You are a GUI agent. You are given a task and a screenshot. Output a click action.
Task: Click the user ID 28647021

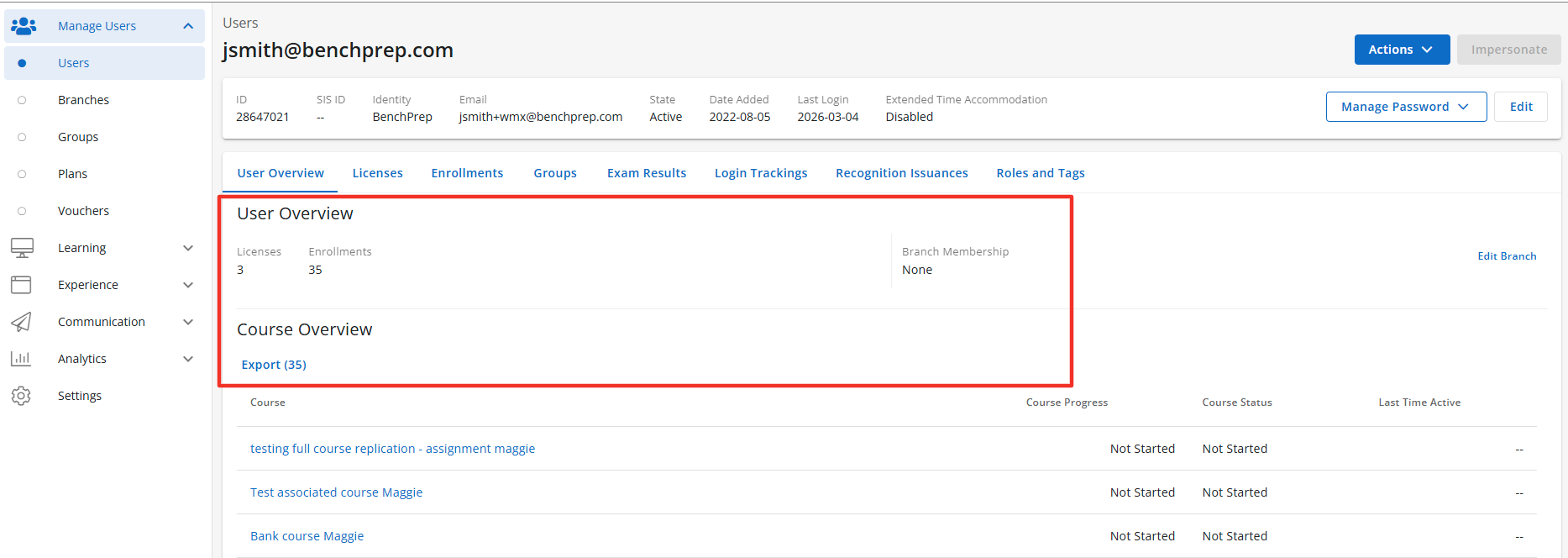[263, 117]
